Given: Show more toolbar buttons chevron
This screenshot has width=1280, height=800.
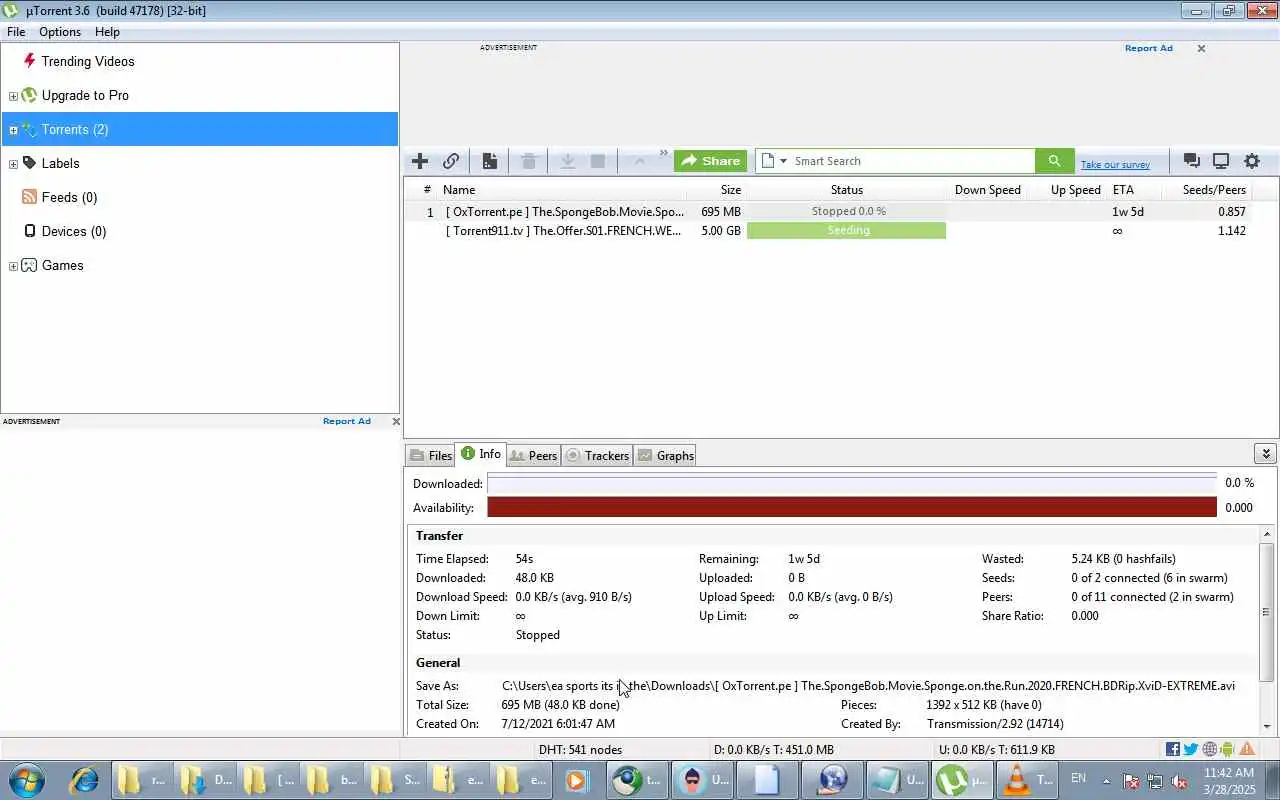Looking at the screenshot, I should tap(663, 154).
